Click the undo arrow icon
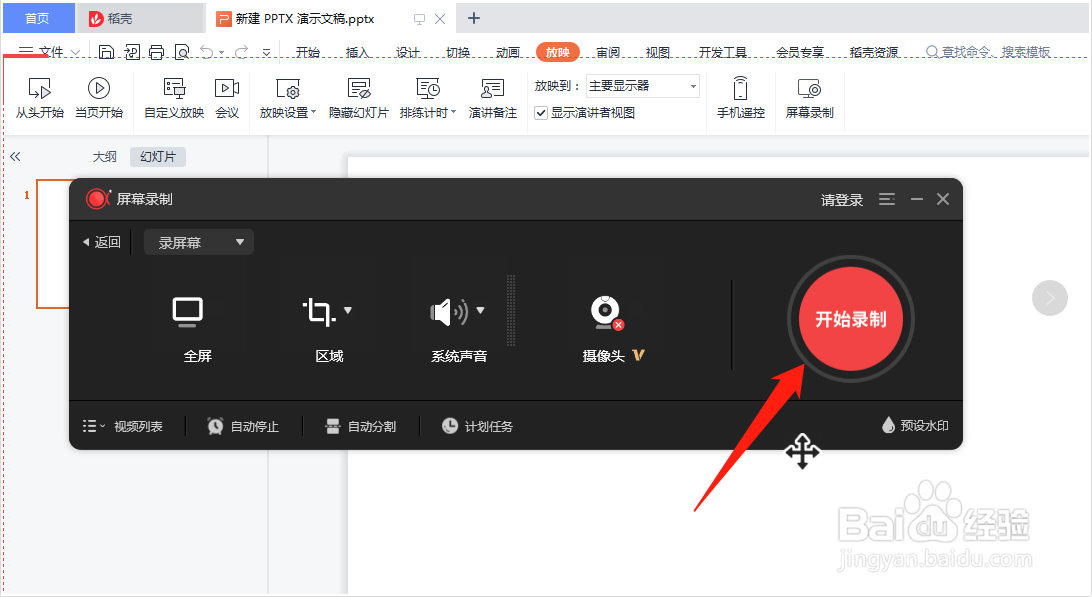Image resolution: width=1092 pixels, height=597 pixels. pos(206,52)
